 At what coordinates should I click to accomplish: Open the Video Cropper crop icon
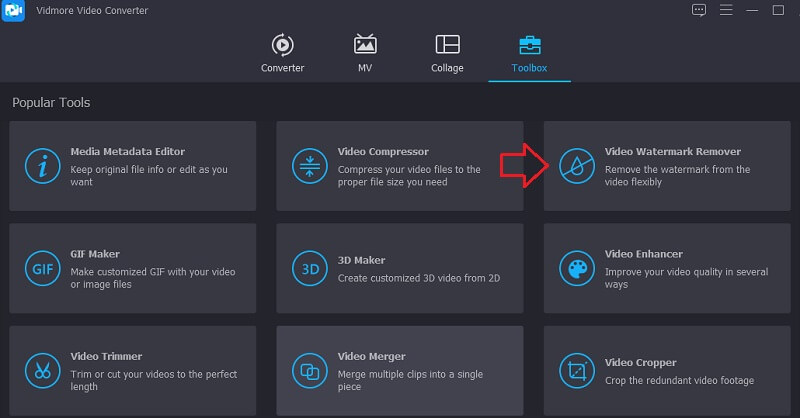point(577,370)
